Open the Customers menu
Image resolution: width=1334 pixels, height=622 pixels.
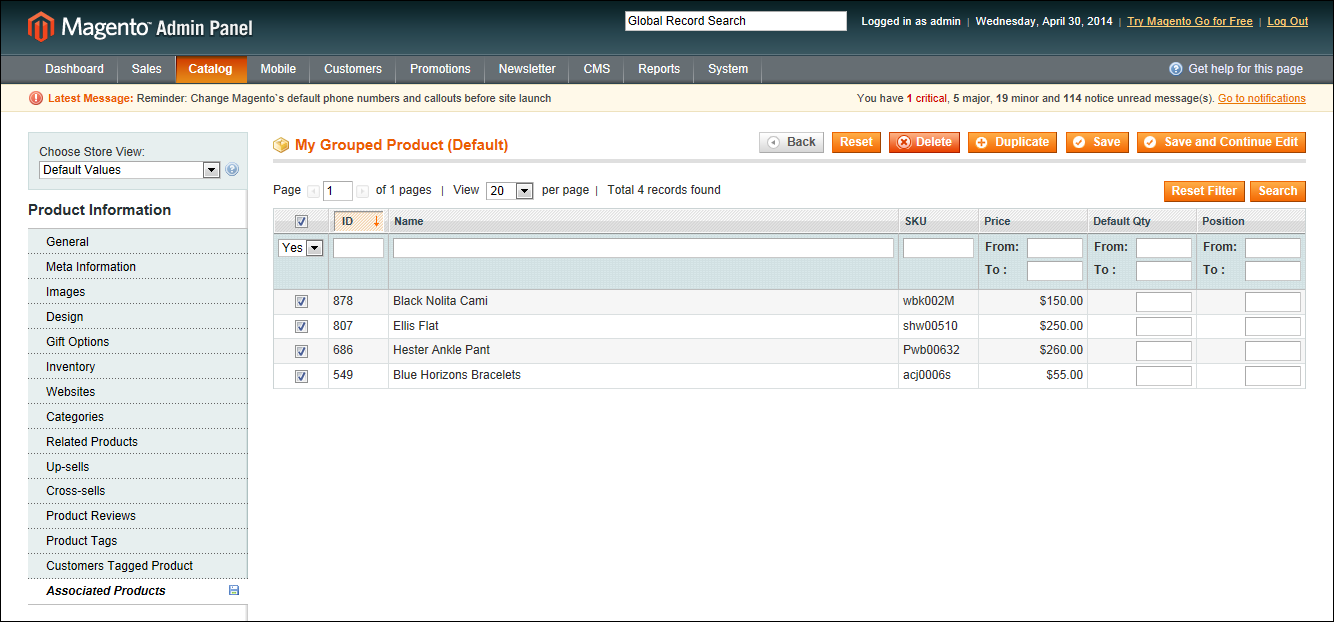[353, 69]
